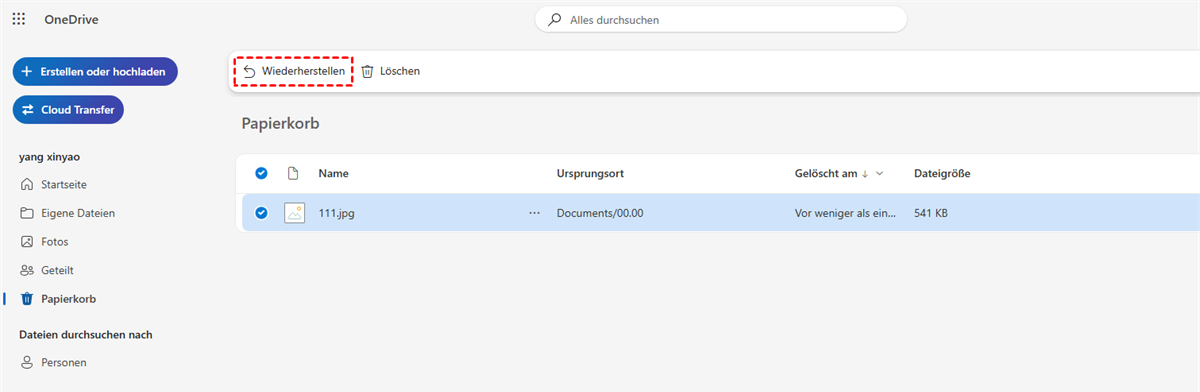The width and height of the screenshot is (1200, 392).
Task: Open Personen via the person icon
Action: (27, 362)
